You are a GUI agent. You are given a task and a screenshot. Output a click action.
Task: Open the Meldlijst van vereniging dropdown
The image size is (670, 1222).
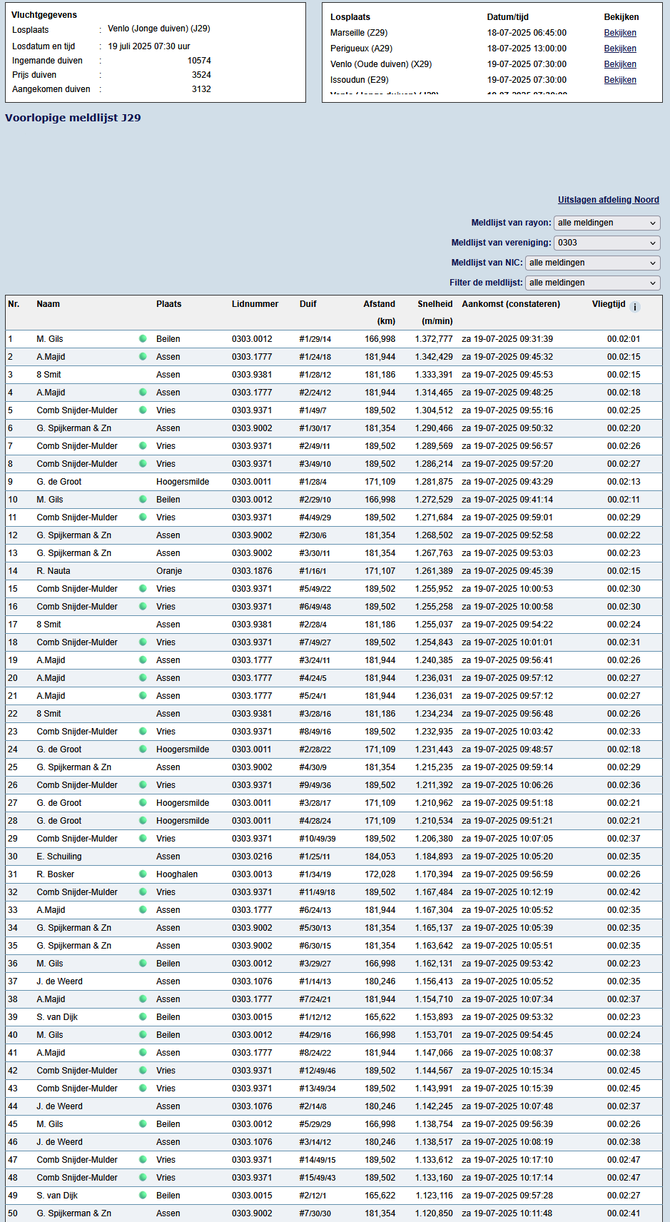(607, 243)
